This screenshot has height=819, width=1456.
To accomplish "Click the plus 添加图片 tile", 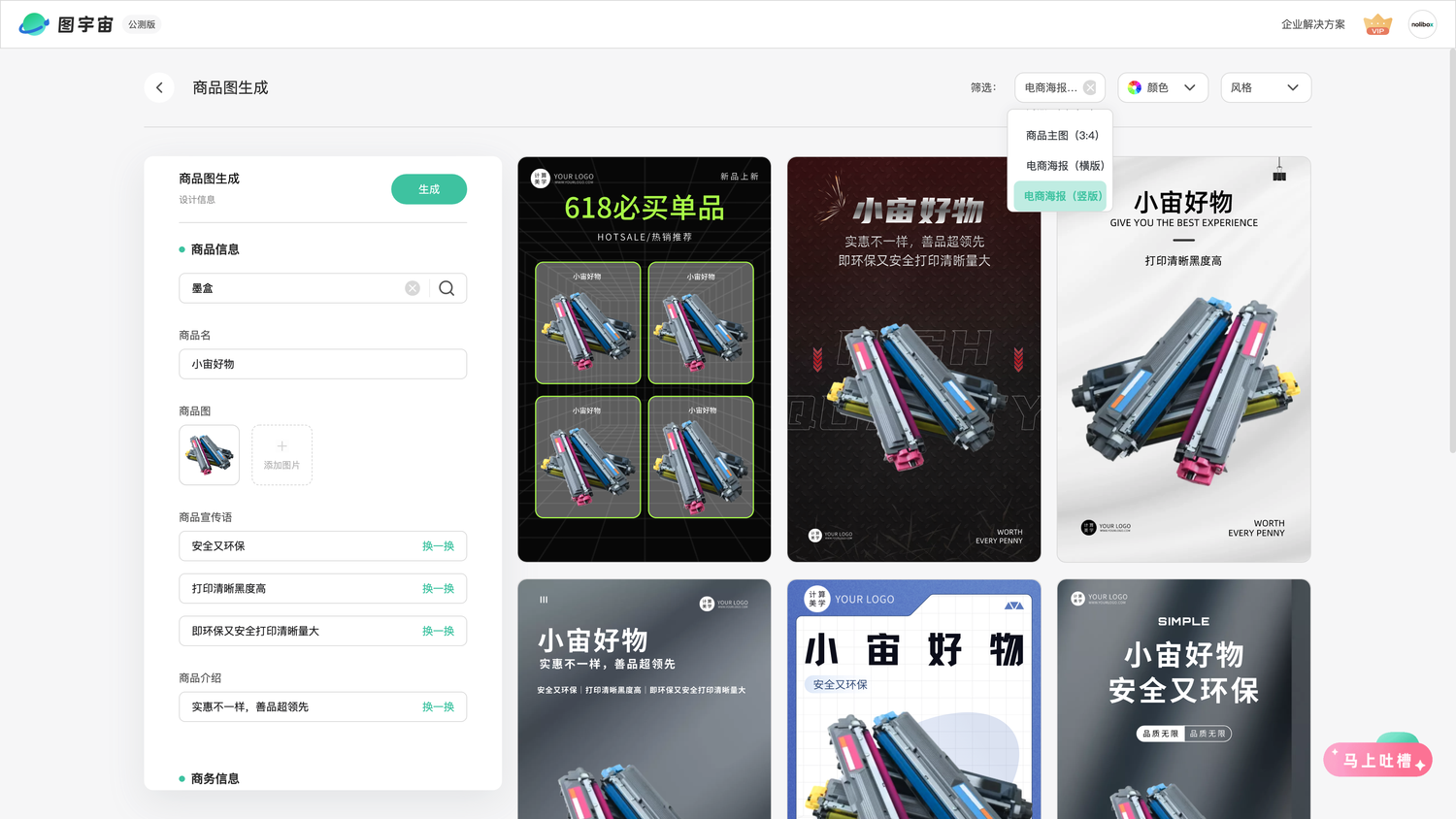I will 281,455.
